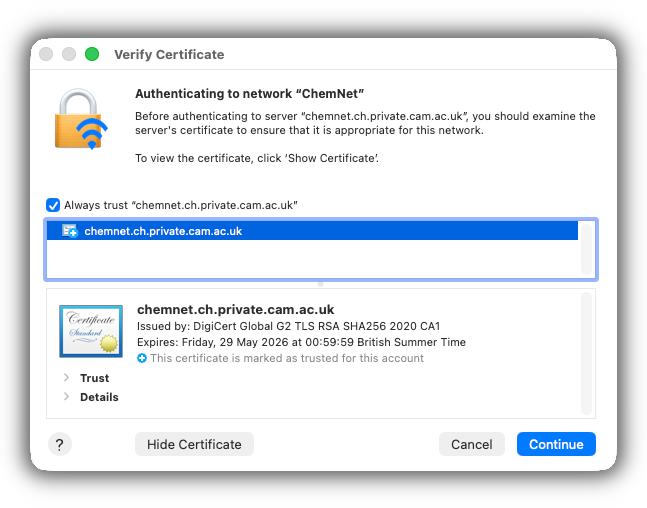
Task: Click the certificate details pane scrollbar
Action: pyautogui.click(x=587, y=353)
